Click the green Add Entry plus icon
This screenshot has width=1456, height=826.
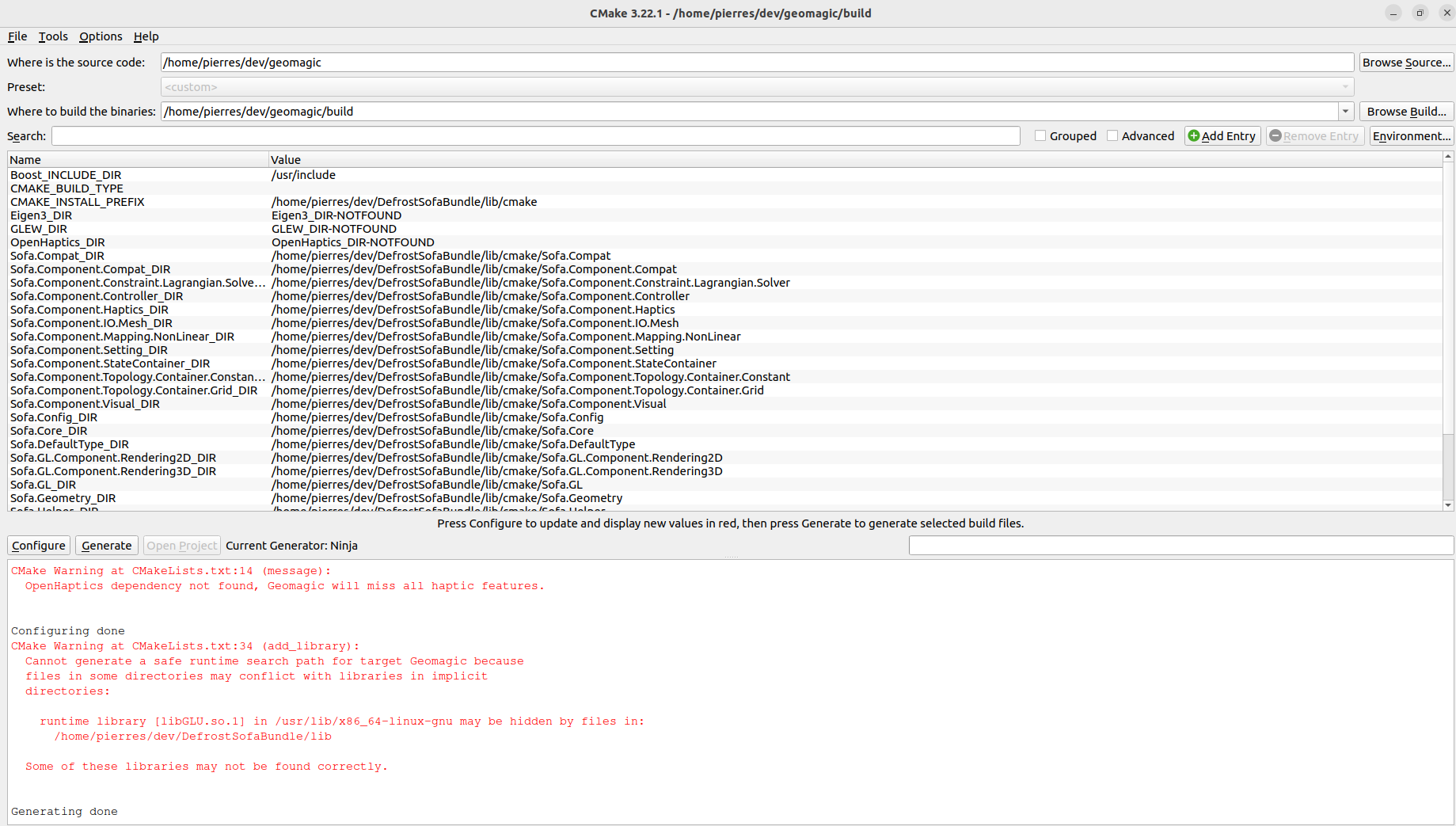[1195, 135]
